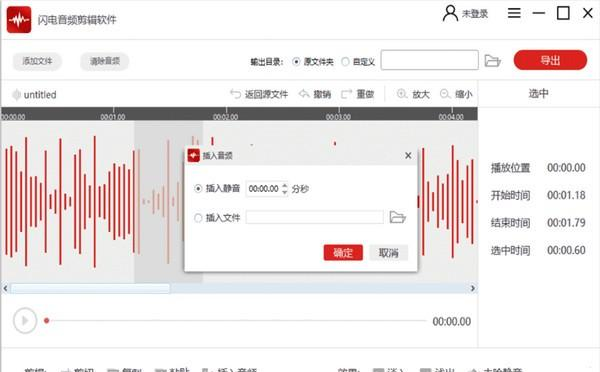The image size is (600, 372).
Task: Click the waveform horizontal scrollbar thumb
Action: (x=90, y=288)
